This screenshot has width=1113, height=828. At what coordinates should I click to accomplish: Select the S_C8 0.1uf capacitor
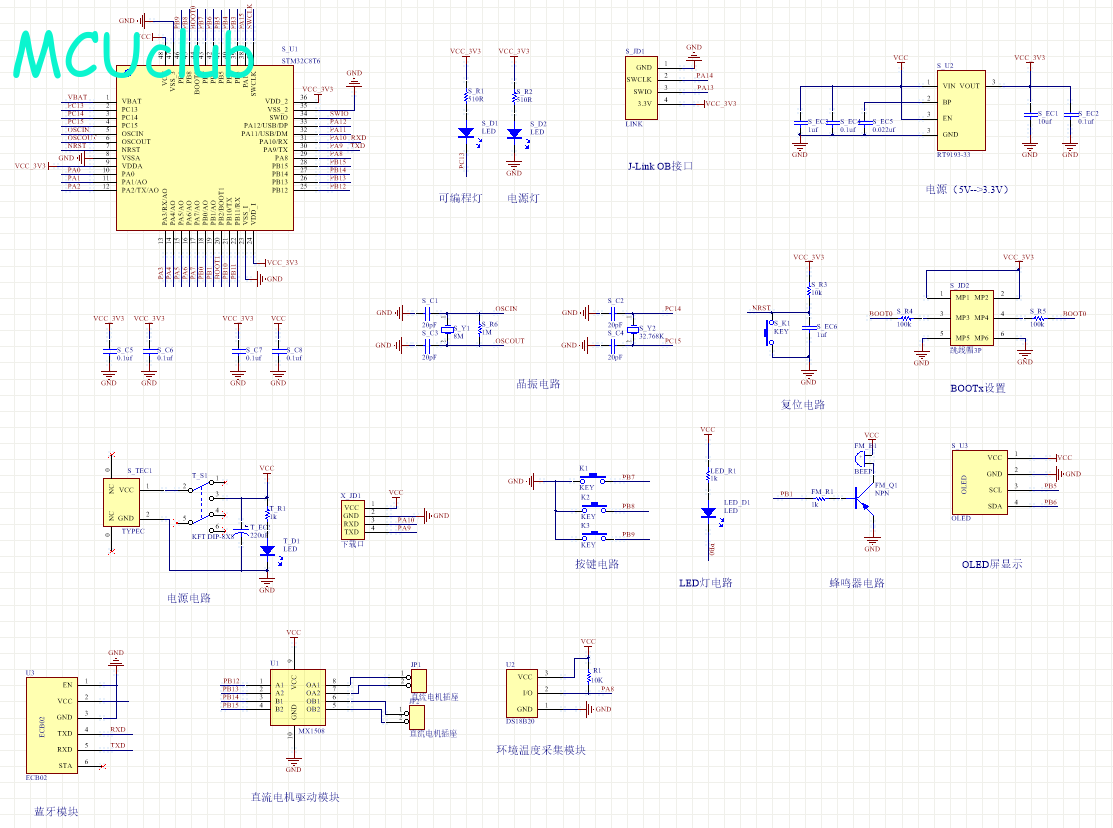pyautogui.click(x=278, y=351)
